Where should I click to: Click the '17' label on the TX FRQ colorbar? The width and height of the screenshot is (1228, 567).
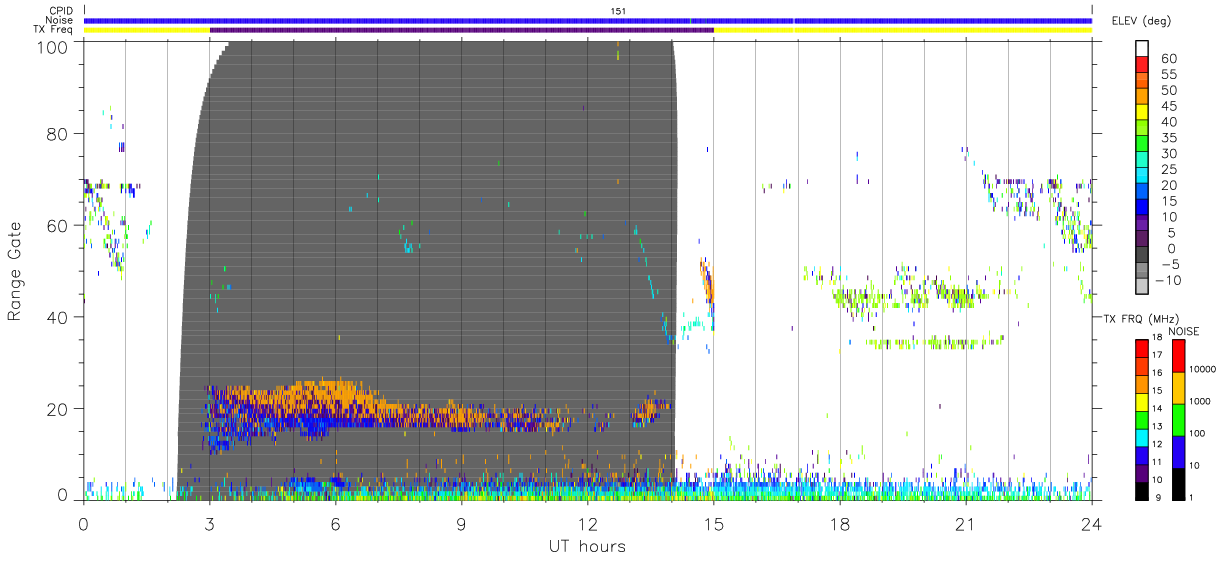(x=1159, y=357)
